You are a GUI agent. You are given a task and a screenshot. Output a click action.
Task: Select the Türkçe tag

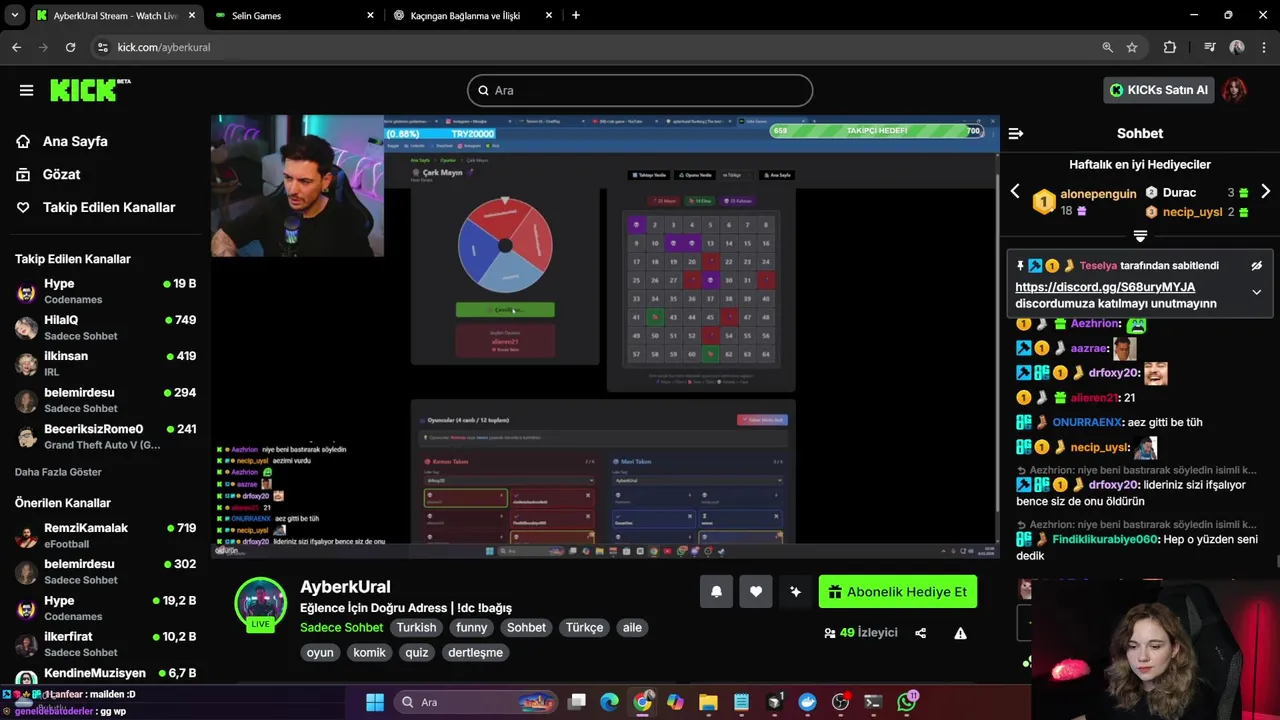click(x=585, y=628)
